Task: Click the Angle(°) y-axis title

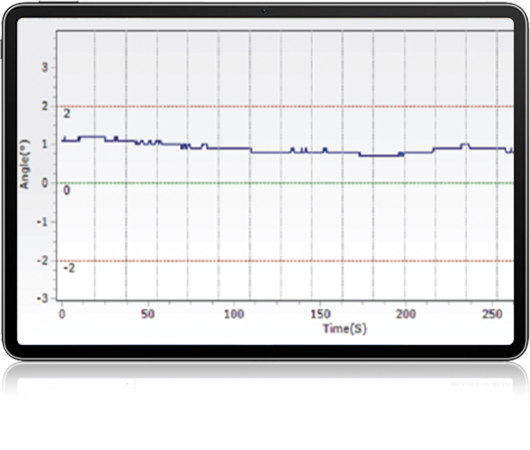Action: pos(25,164)
